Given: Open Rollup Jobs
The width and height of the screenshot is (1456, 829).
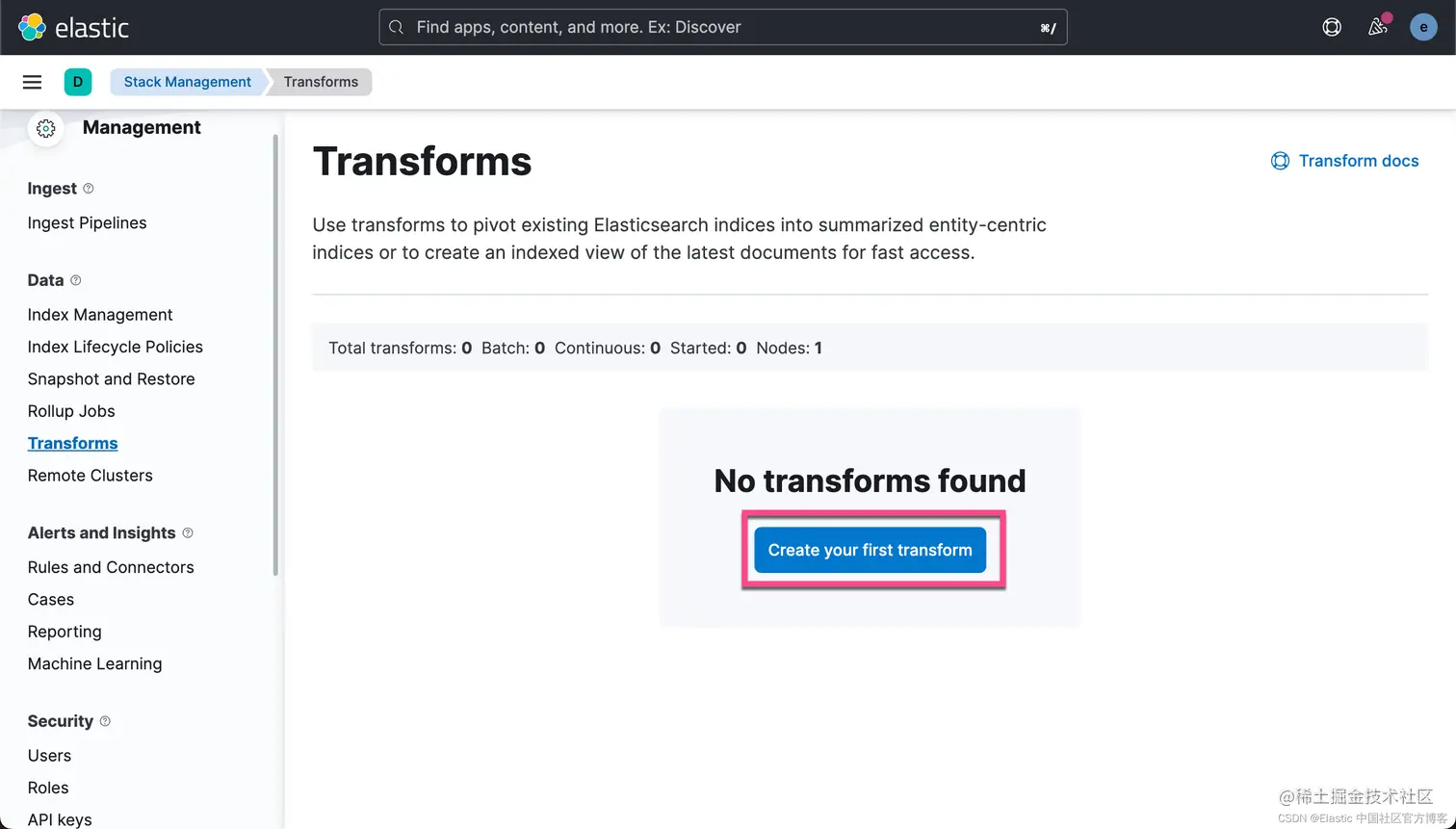Looking at the screenshot, I should pos(71,411).
